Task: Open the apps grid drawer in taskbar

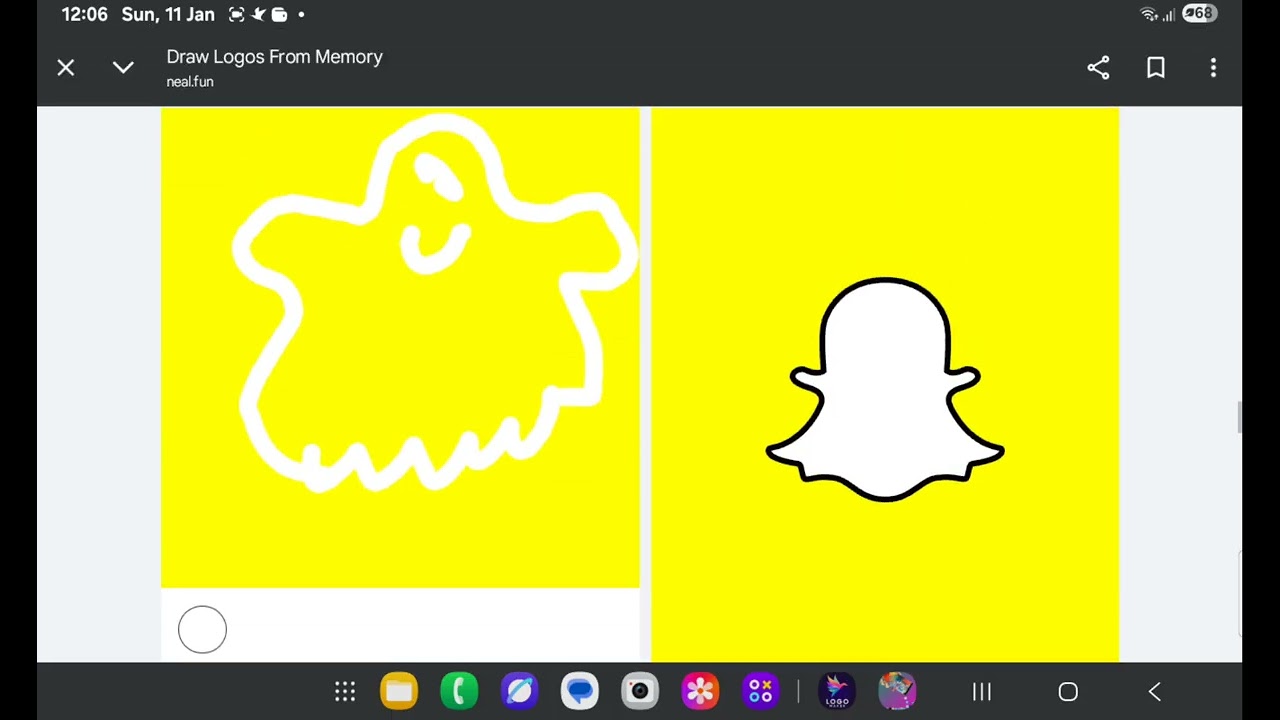Action: (x=345, y=691)
